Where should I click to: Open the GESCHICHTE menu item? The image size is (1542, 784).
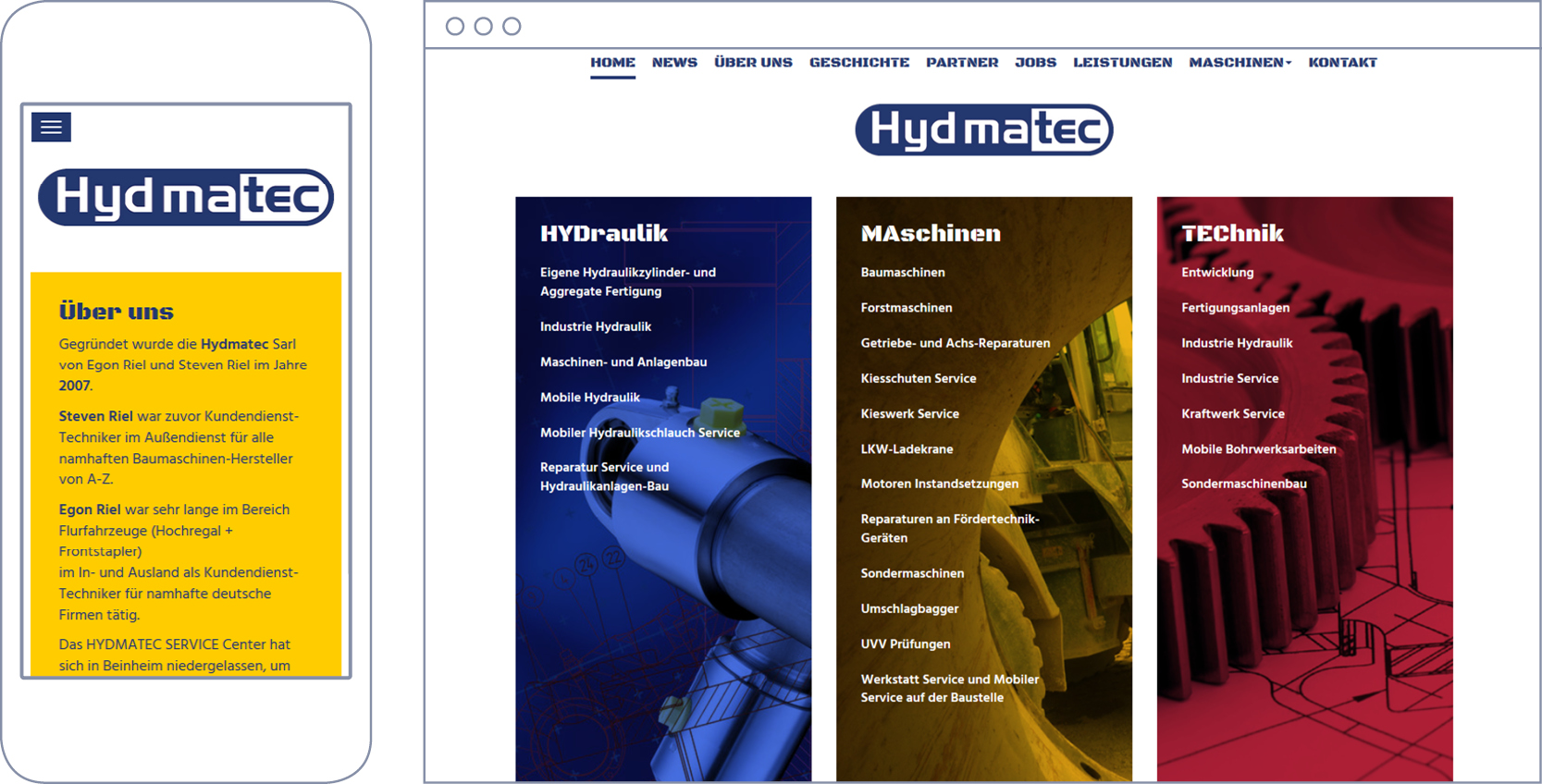[859, 63]
